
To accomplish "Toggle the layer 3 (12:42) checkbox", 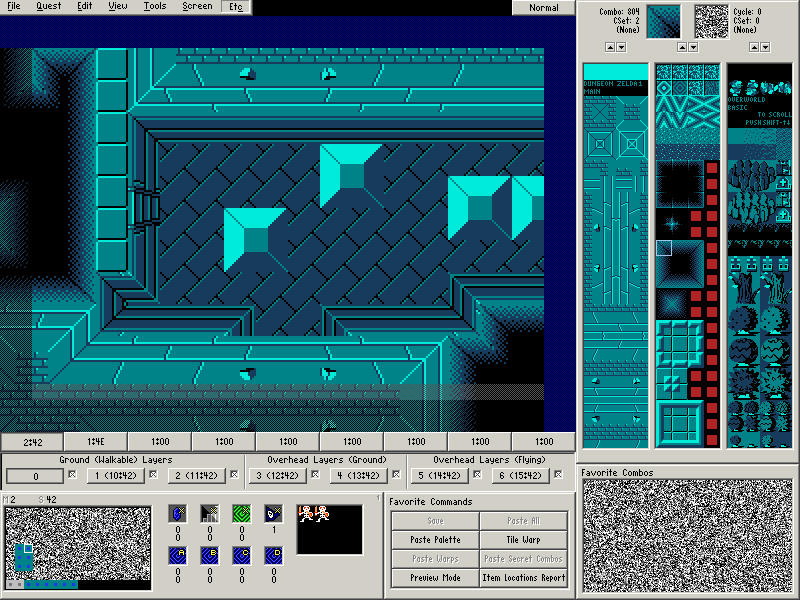I will 315,474.
